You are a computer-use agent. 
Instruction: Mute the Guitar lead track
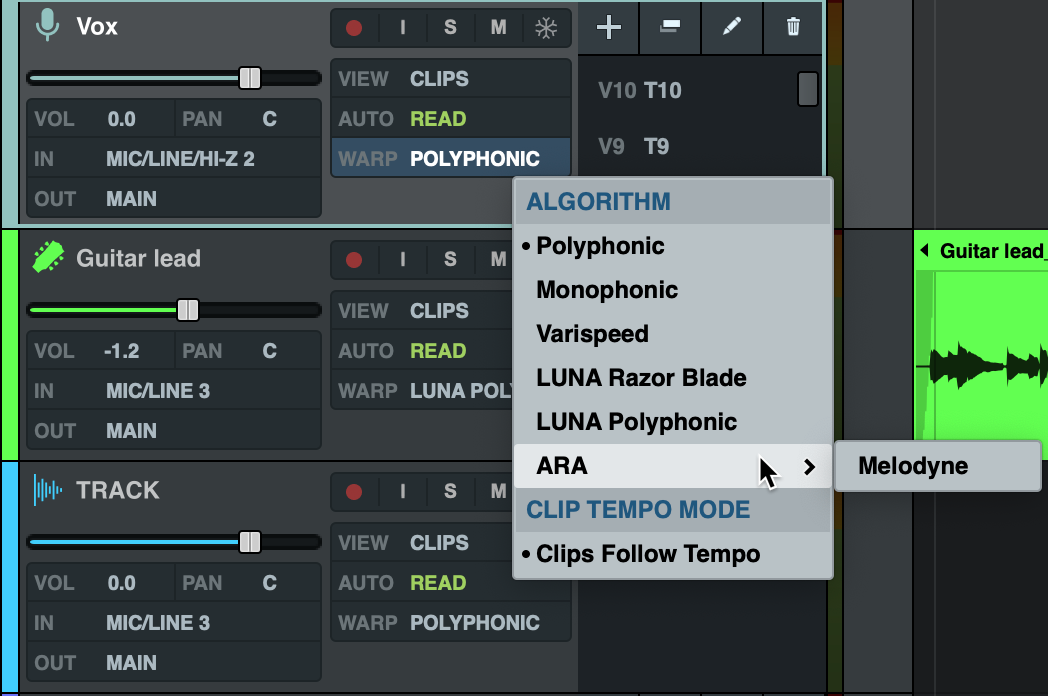click(x=498, y=260)
